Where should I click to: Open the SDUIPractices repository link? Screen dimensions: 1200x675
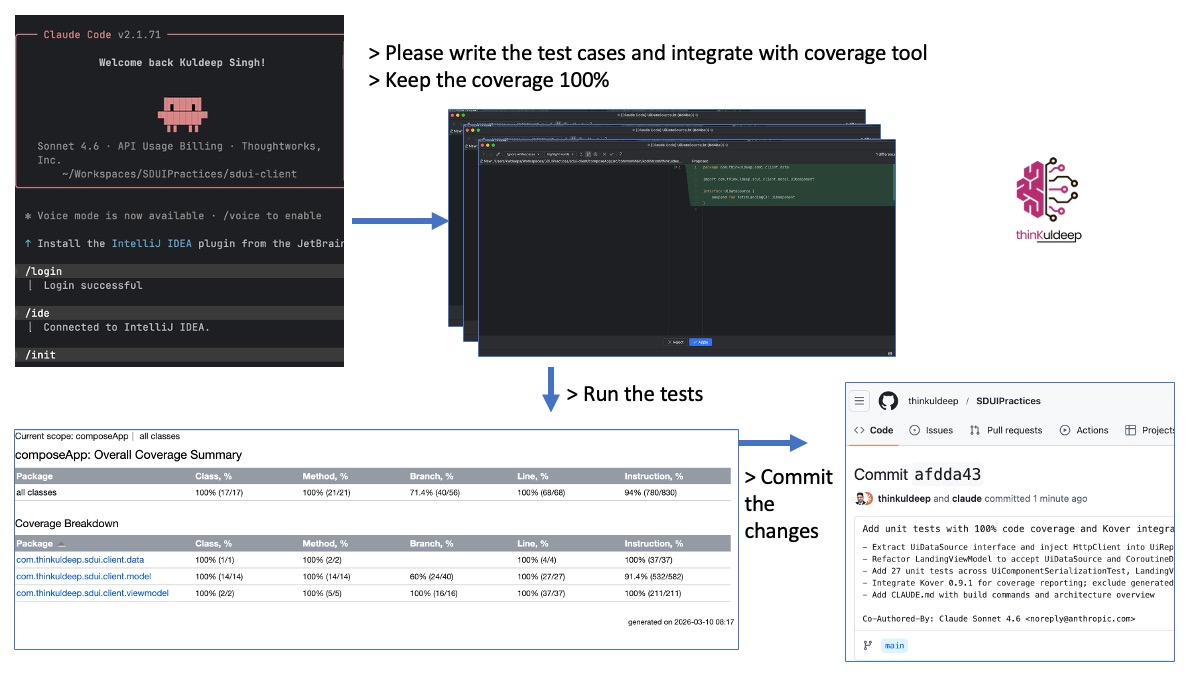tap(1008, 401)
